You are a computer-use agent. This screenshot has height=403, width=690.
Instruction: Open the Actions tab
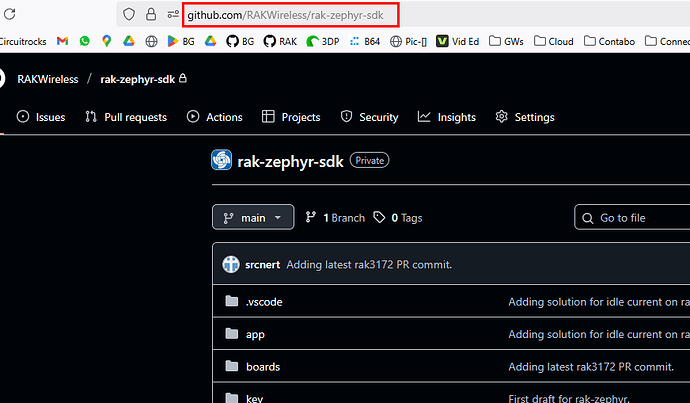(215, 117)
